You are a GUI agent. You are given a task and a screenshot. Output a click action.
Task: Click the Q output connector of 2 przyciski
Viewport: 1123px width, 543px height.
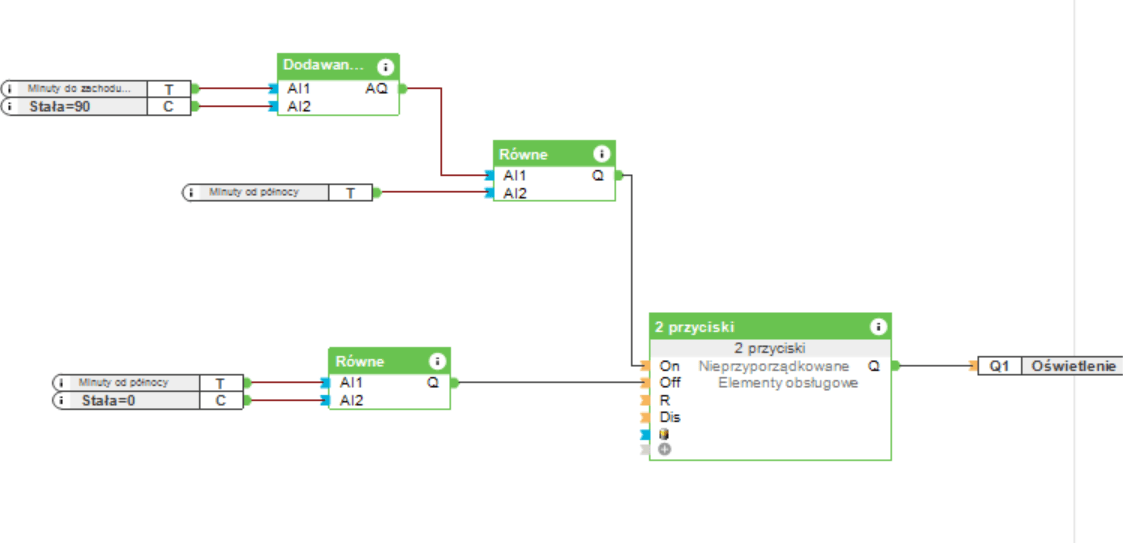click(895, 366)
